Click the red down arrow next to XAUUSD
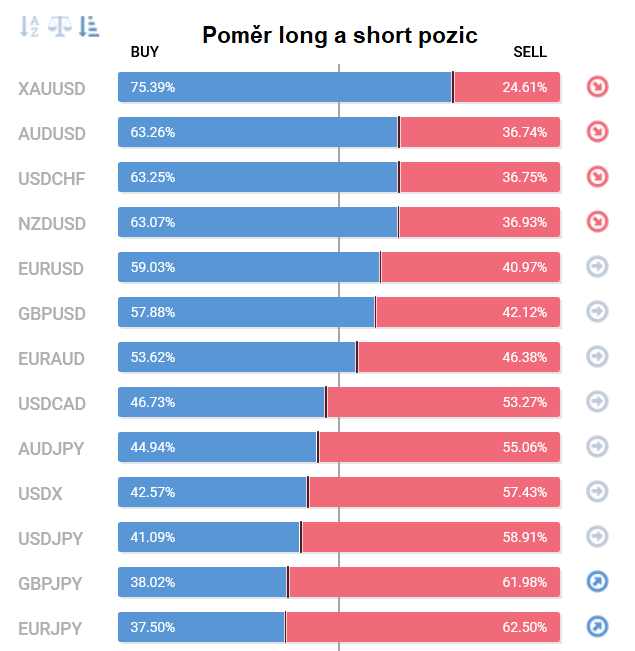Image resolution: width=635 pixels, height=651 pixels. pyautogui.click(x=597, y=87)
